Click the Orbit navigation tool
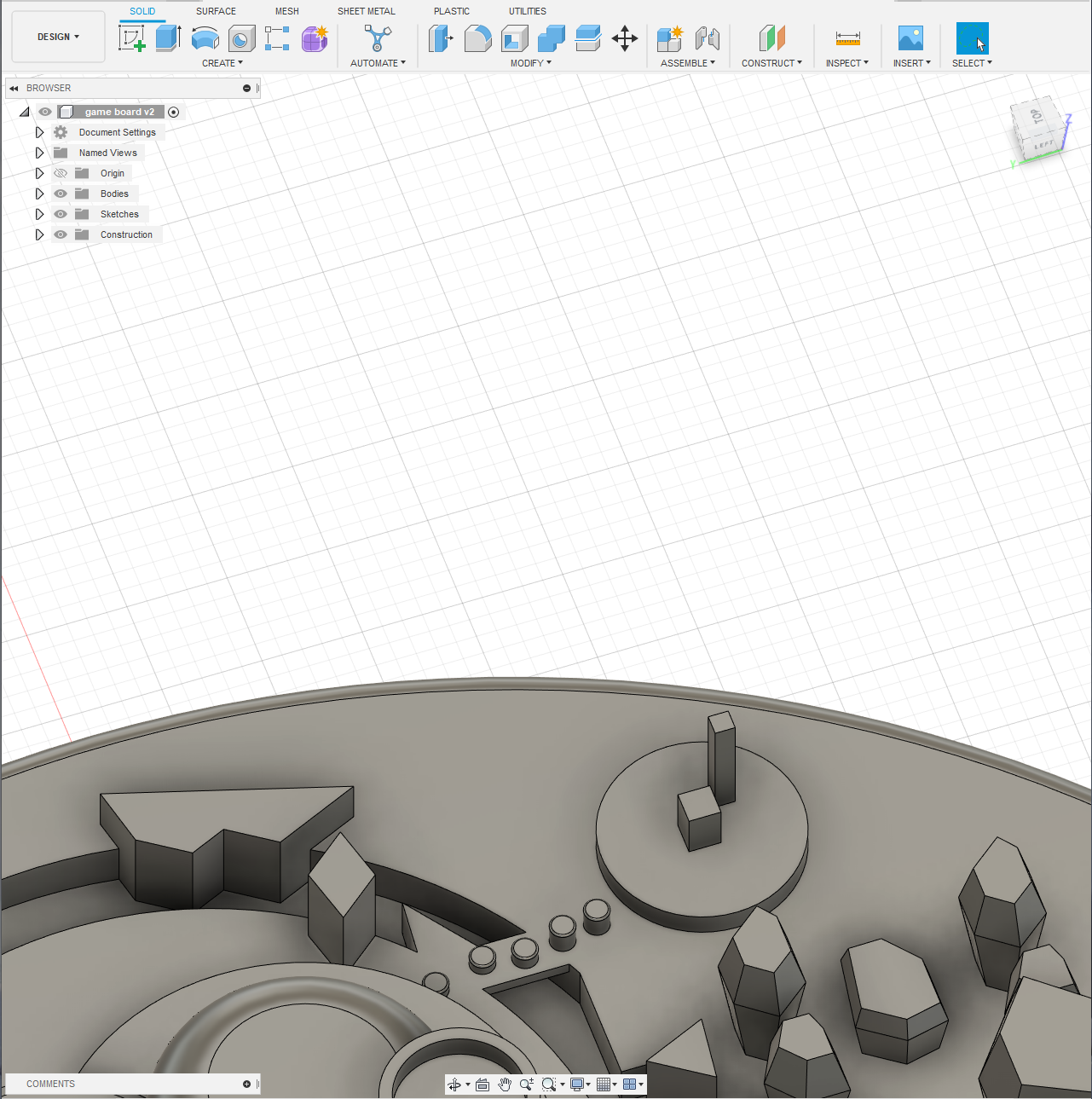The height and width of the screenshot is (1099, 1092). pos(454,1085)
